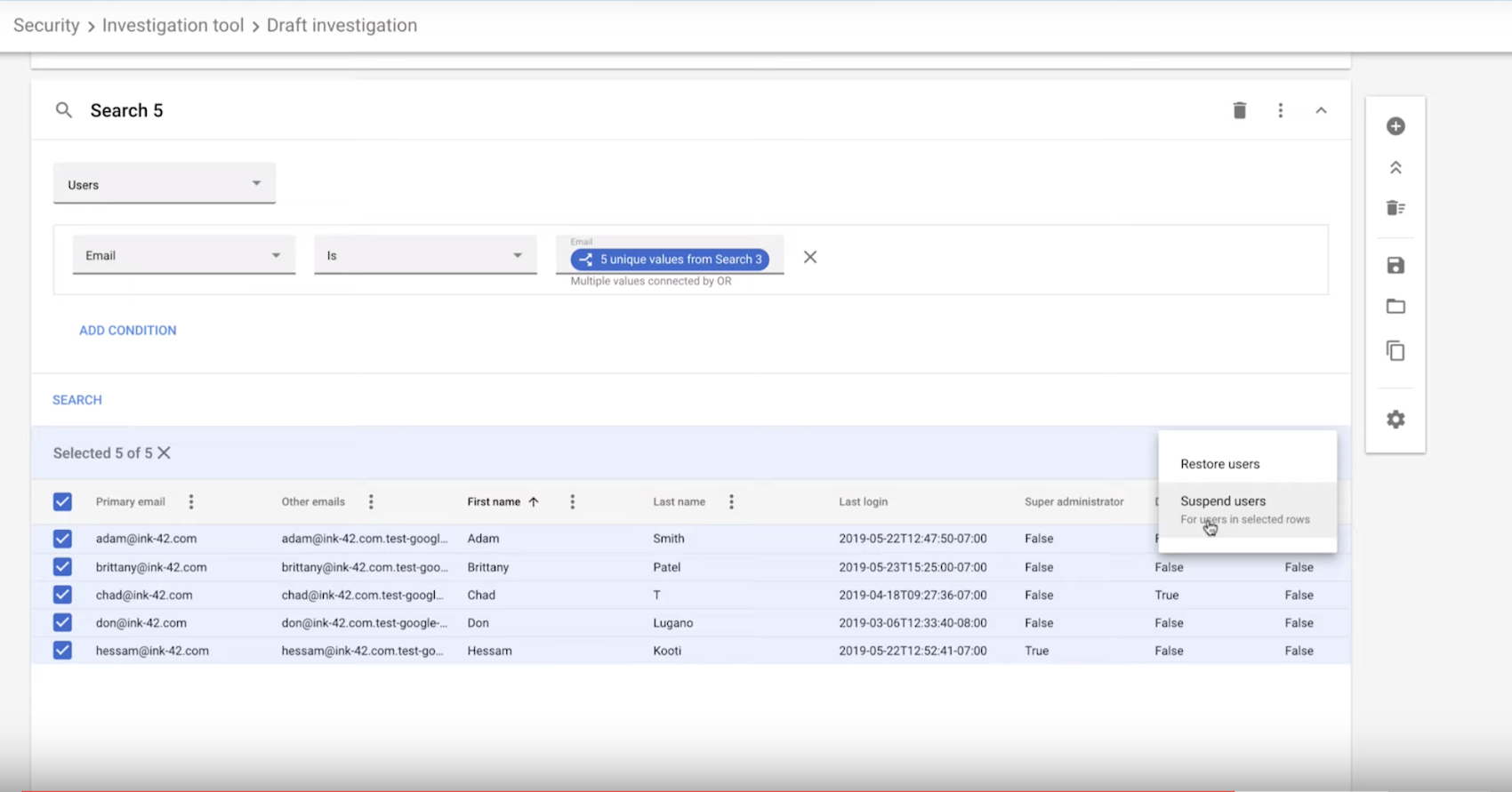Image resolution: width=1512 pixels, height=792 pixels.
Task: Go to Investigation tool in the breadcrumb
Action: [x=173, y=25]
